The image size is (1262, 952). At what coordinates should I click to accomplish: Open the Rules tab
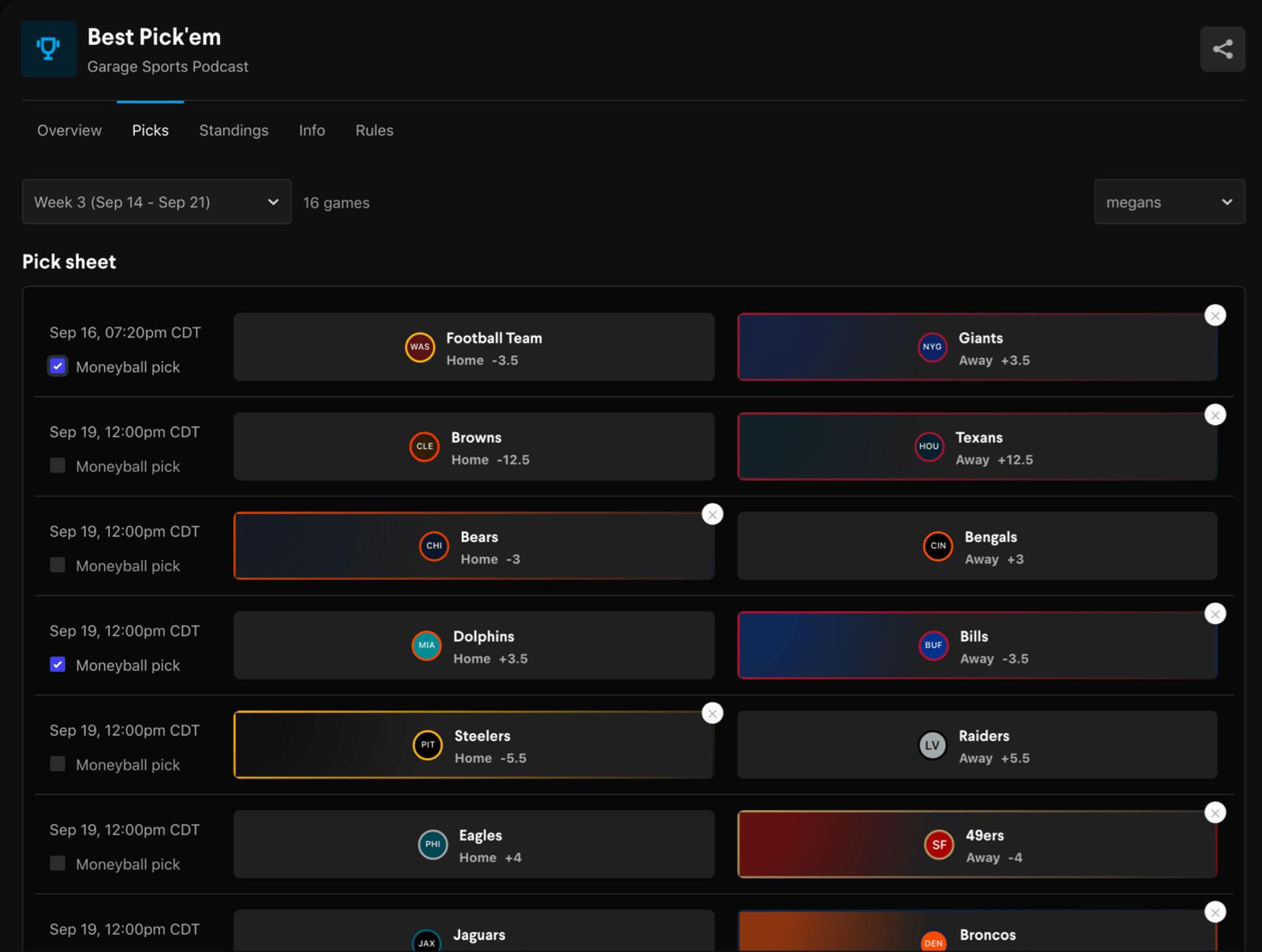(374, 130)
